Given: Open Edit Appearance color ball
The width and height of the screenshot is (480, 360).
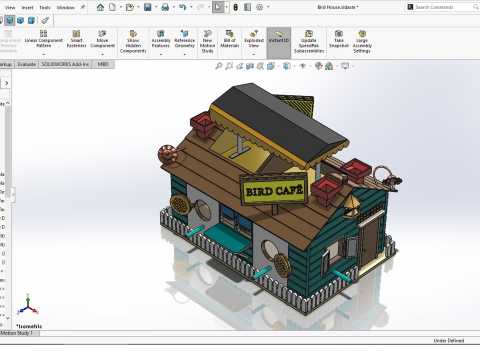Looking at the screenshot, I should [x=318, y=66].
